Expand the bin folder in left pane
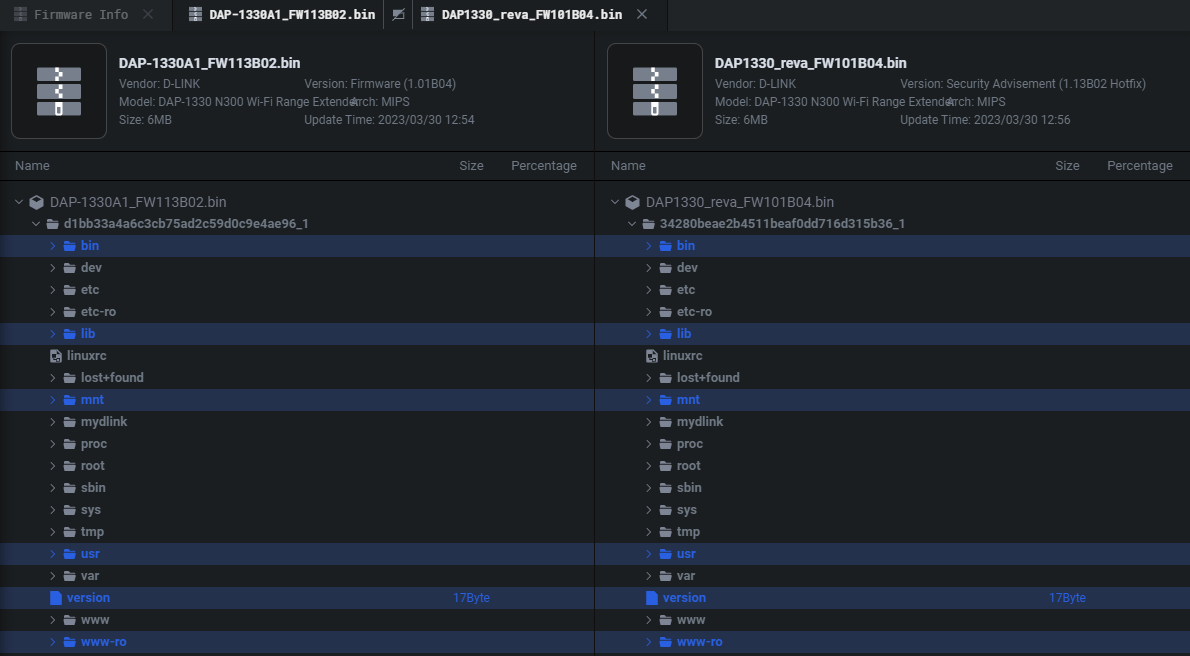The height and width of the screenshot is (656, 1190). point(52,246)
